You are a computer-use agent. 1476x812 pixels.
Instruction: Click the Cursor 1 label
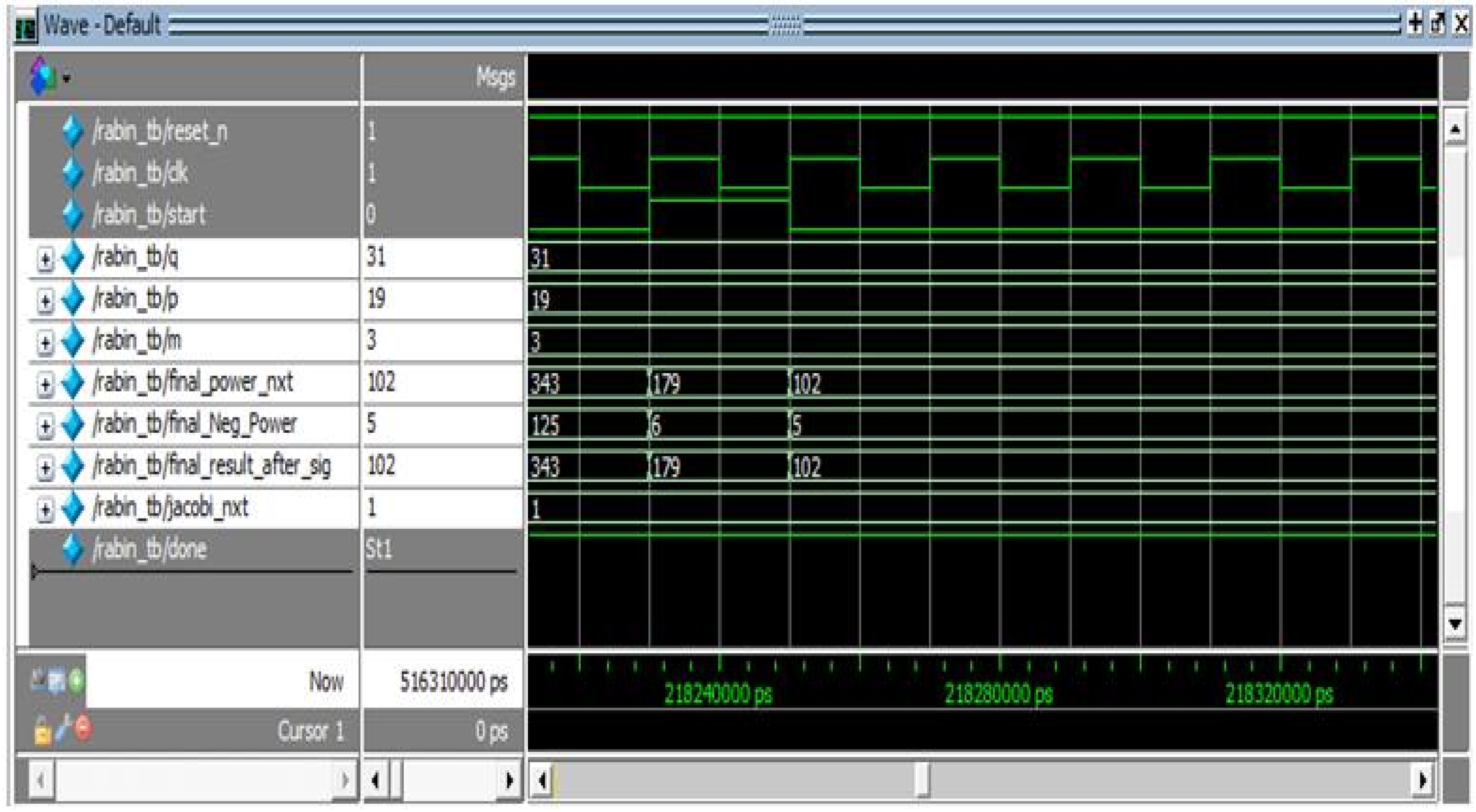point(310,731)
